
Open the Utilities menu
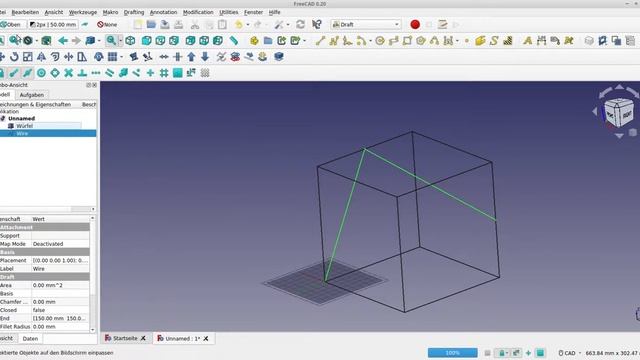229,12
